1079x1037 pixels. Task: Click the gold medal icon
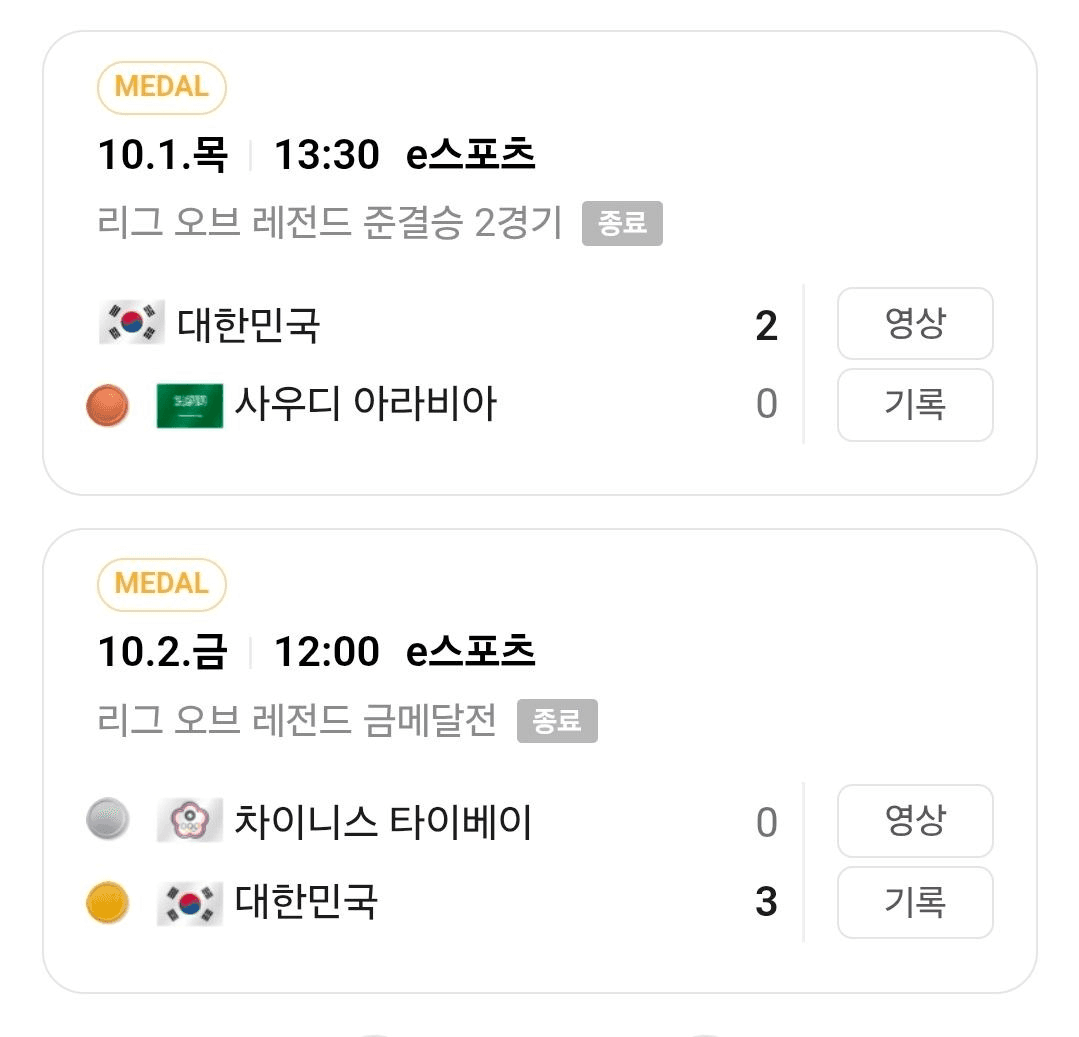pyautogui.click(x=107, y=902)
